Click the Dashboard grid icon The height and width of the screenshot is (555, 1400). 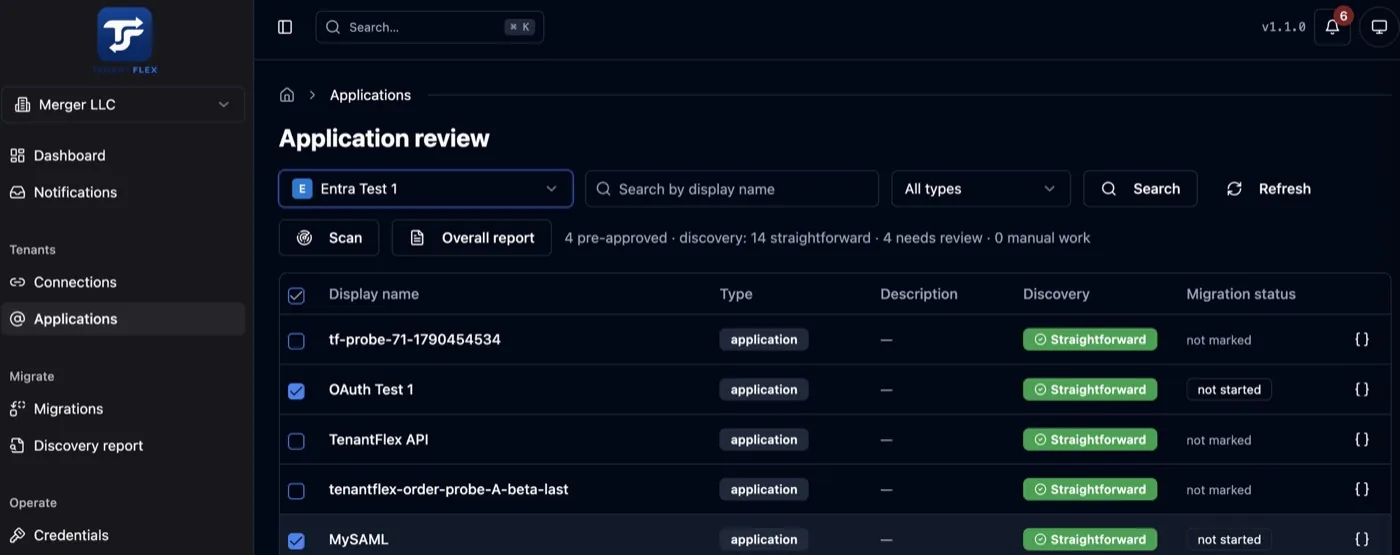[17, 155]
